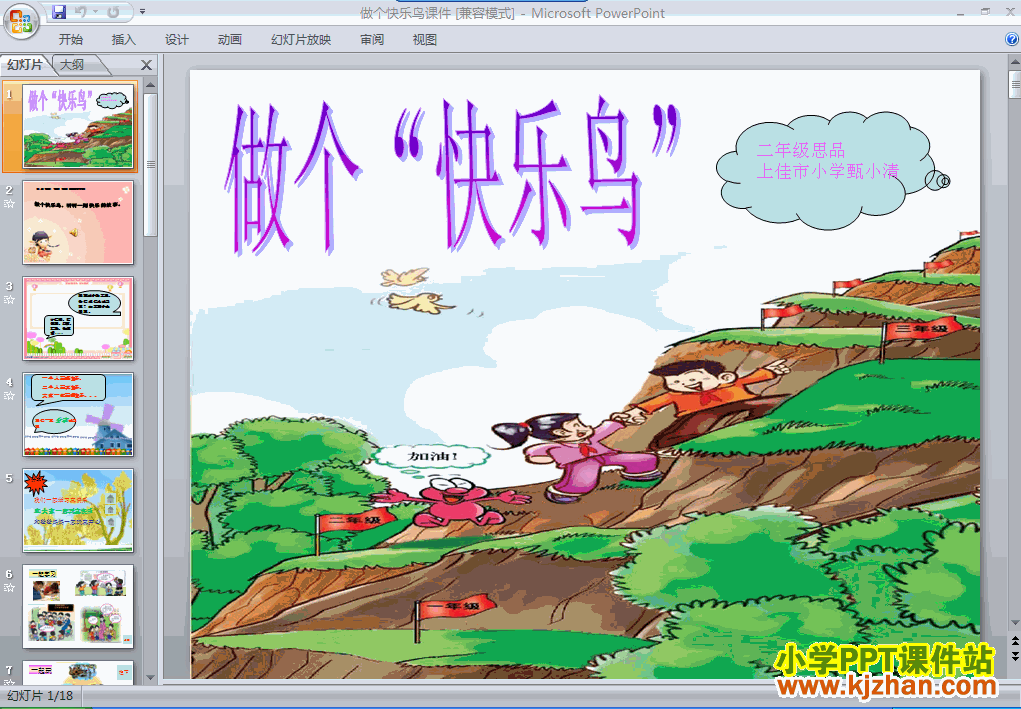Open the 审阅 ribbon tab
Viewport: 1021px width, 709px height.
click(x=372, y=40)
